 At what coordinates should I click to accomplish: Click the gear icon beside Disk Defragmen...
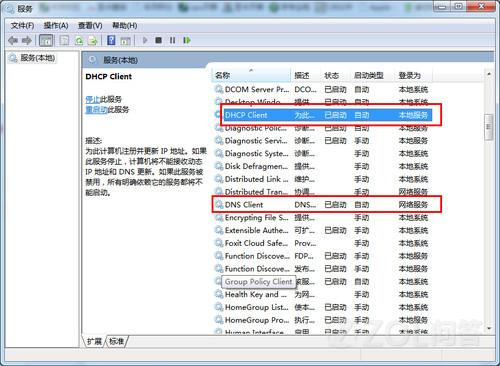click(219, 166)
